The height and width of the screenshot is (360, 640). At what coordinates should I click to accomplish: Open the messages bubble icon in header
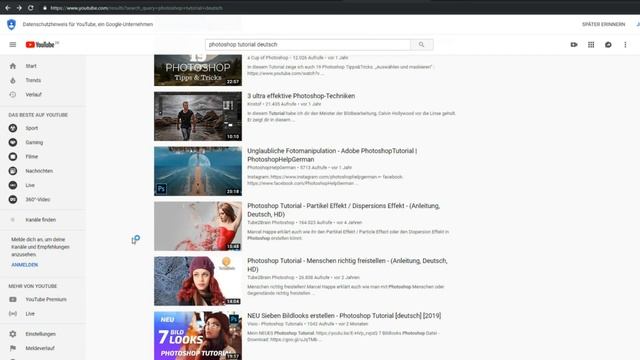point(608,44)
